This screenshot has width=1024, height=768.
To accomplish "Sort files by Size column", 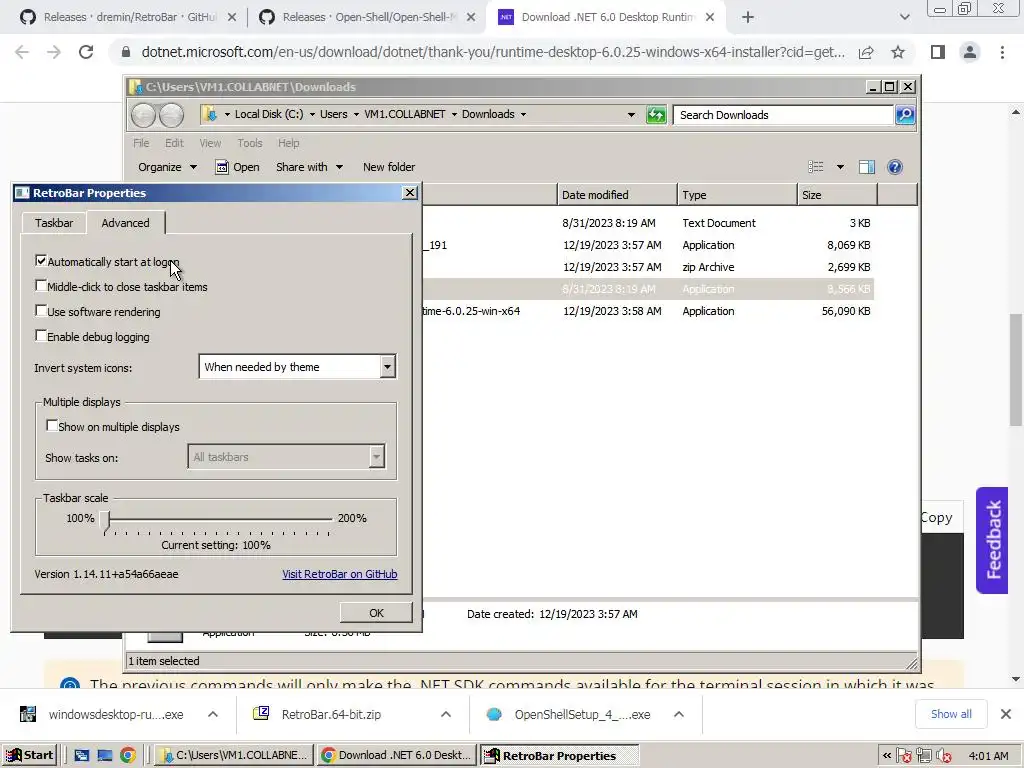I will (x=837, y=195).
